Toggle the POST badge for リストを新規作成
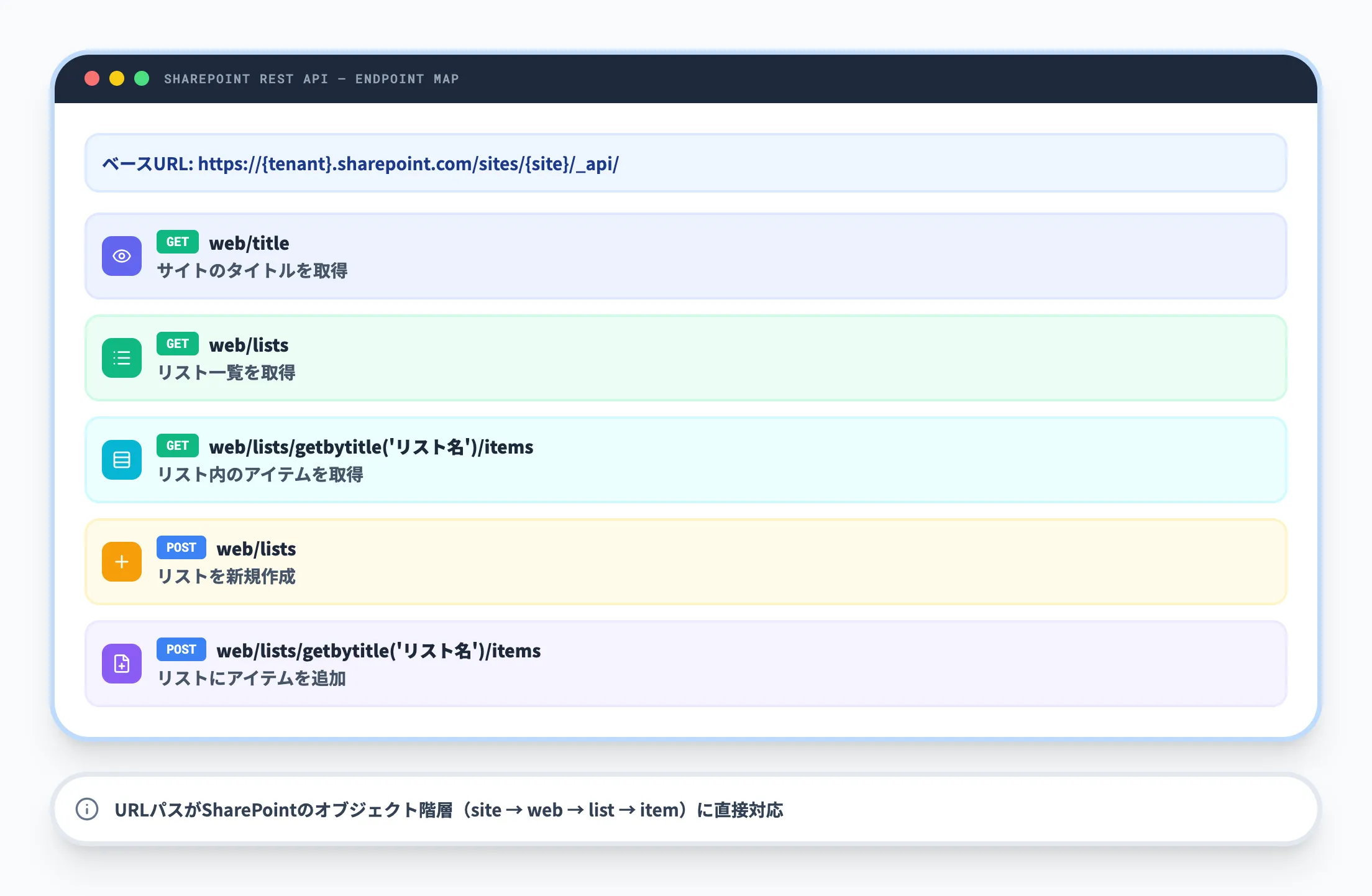 (x=181, y=547)
